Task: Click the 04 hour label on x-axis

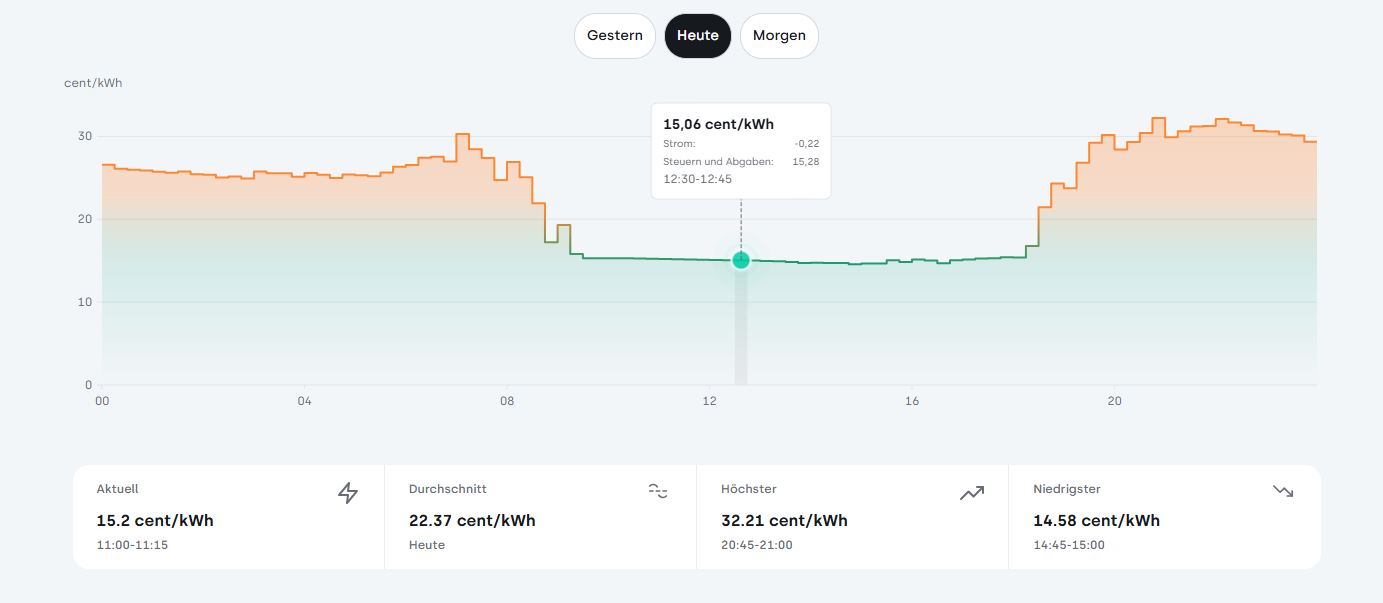Action: [x=304, y=401]
